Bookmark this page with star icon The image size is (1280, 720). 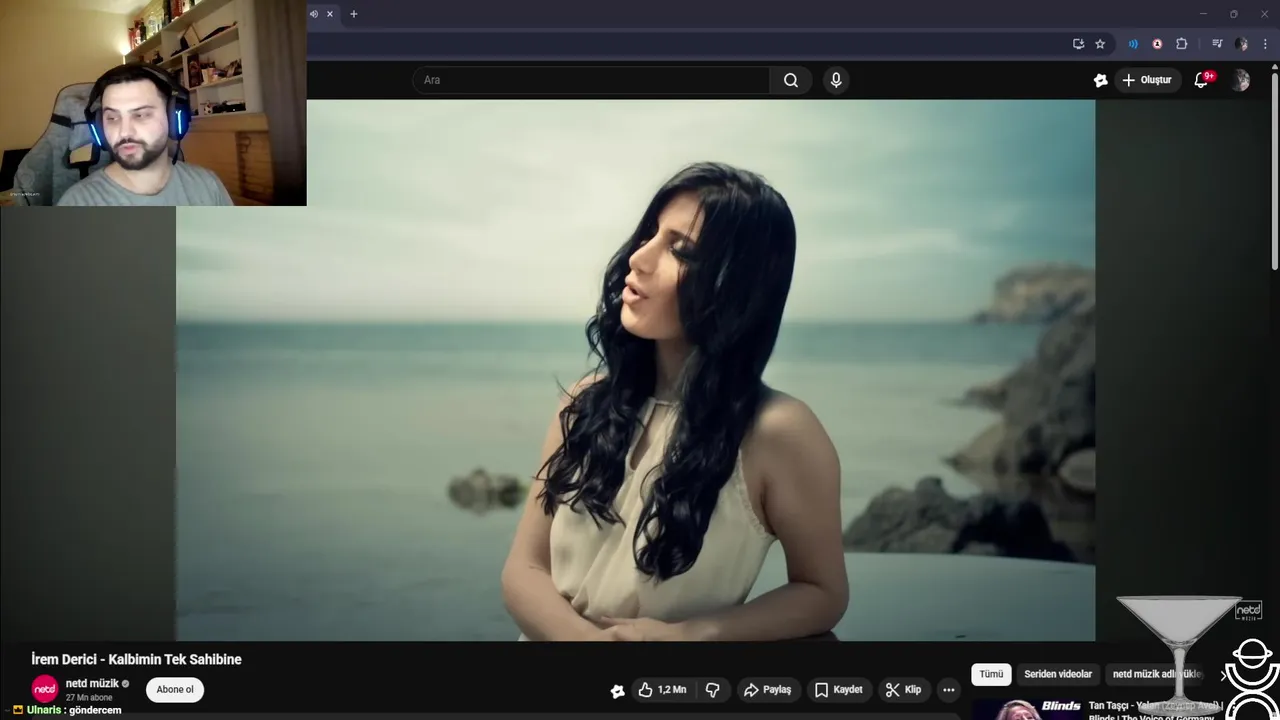coord(1100,44)
